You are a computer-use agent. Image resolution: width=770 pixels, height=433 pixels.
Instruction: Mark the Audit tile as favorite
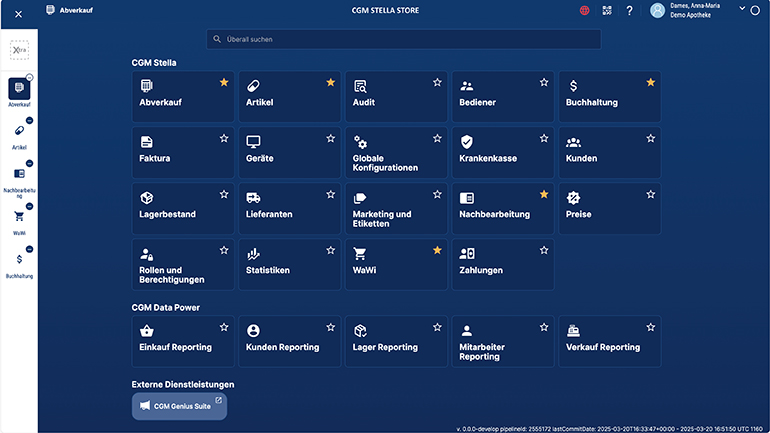pos(437,82)
